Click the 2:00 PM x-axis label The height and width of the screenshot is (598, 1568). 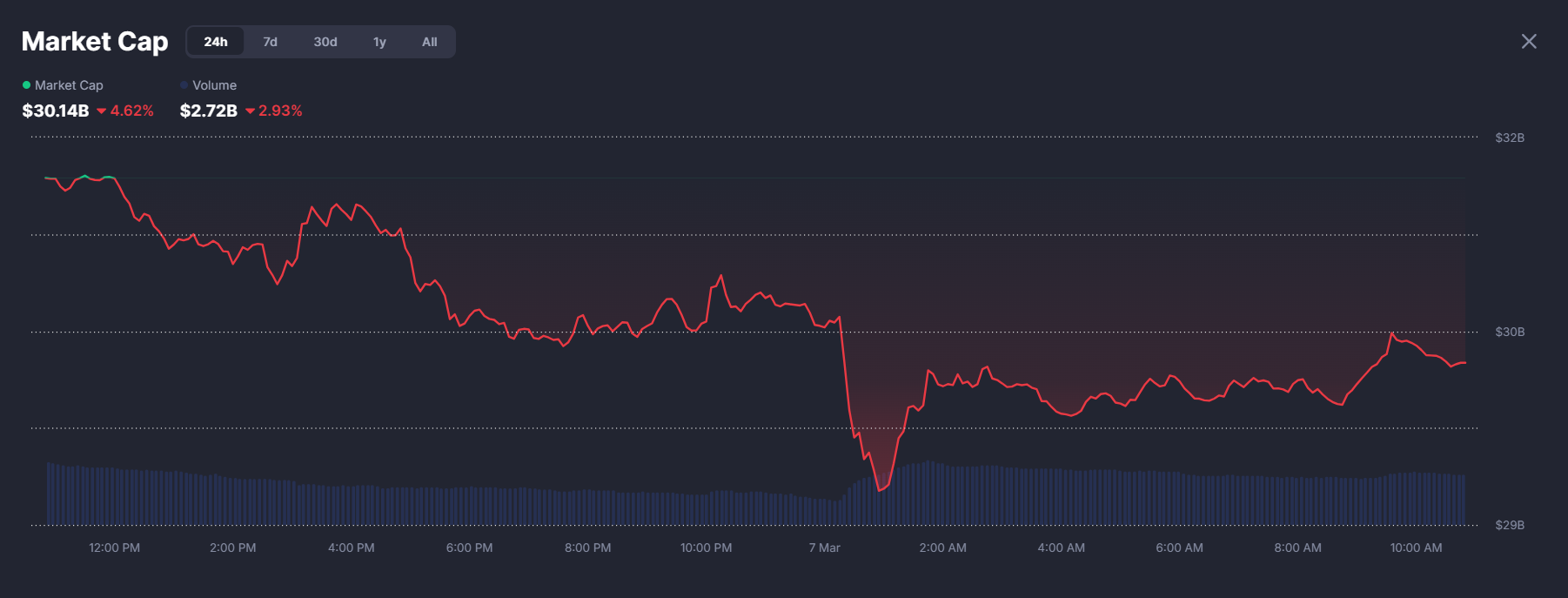tap(233, 548)
